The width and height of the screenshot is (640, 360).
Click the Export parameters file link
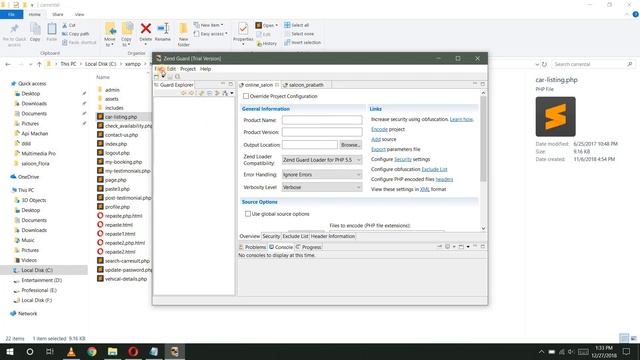[378, 149]
